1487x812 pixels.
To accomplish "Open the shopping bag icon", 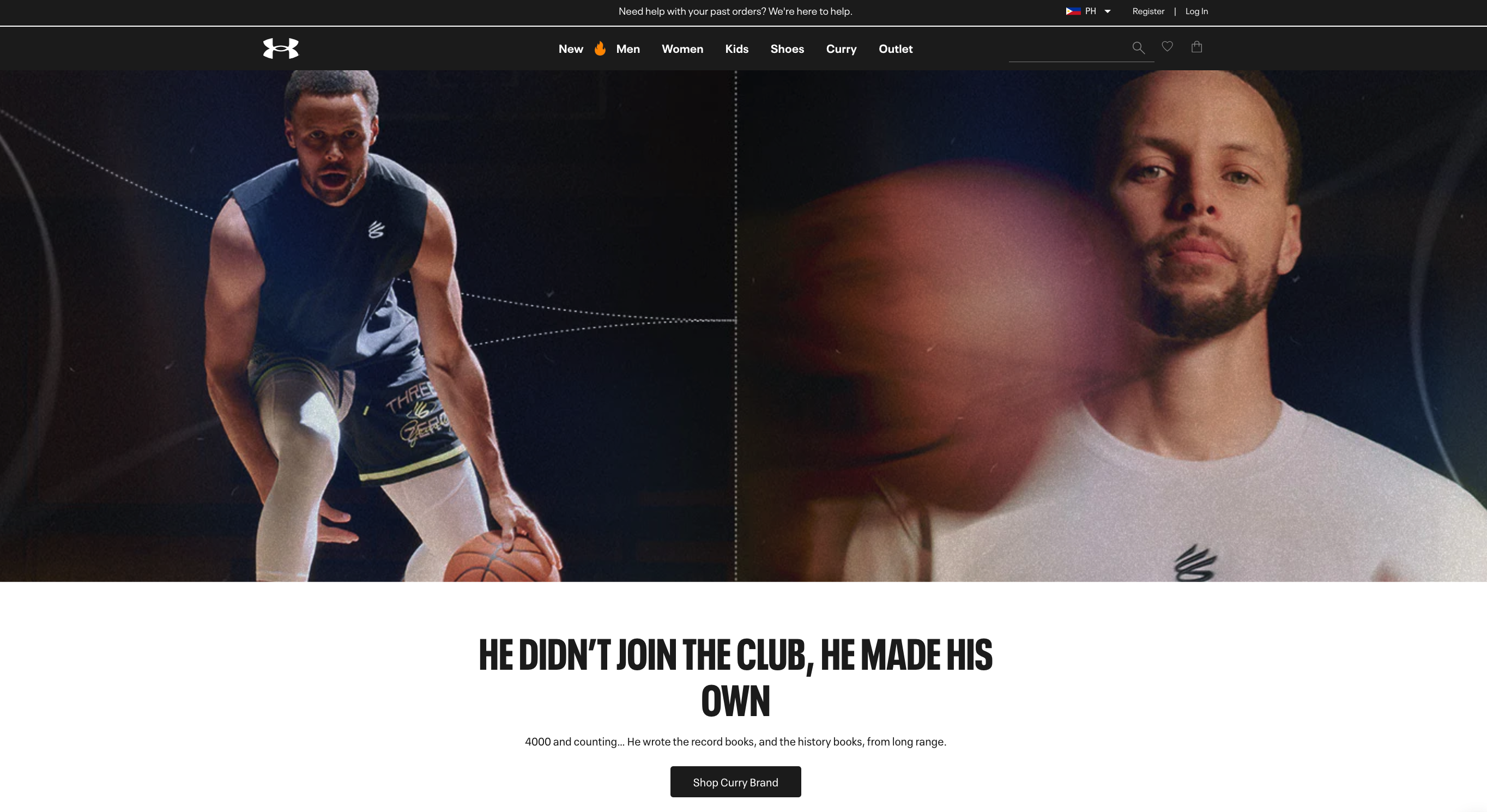I will click(1196, 47).
